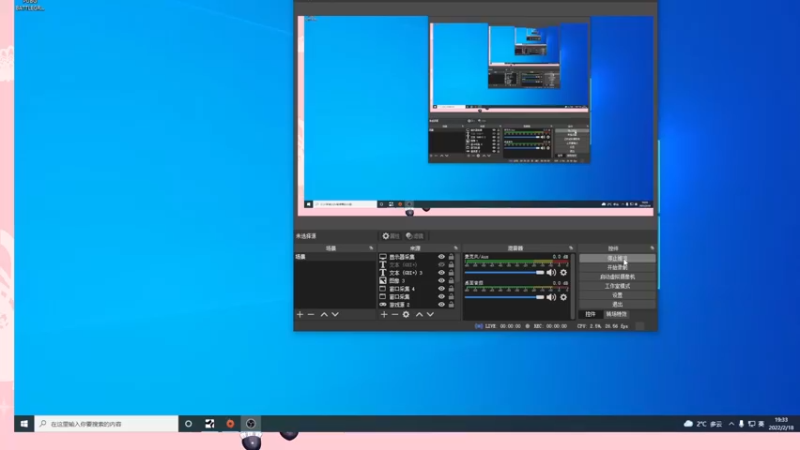This screenshot has height=450, width=800.
Task: Show the dimmed 文本 (GDI+) source
Action: pyautogui.click(x=441, y=265)
